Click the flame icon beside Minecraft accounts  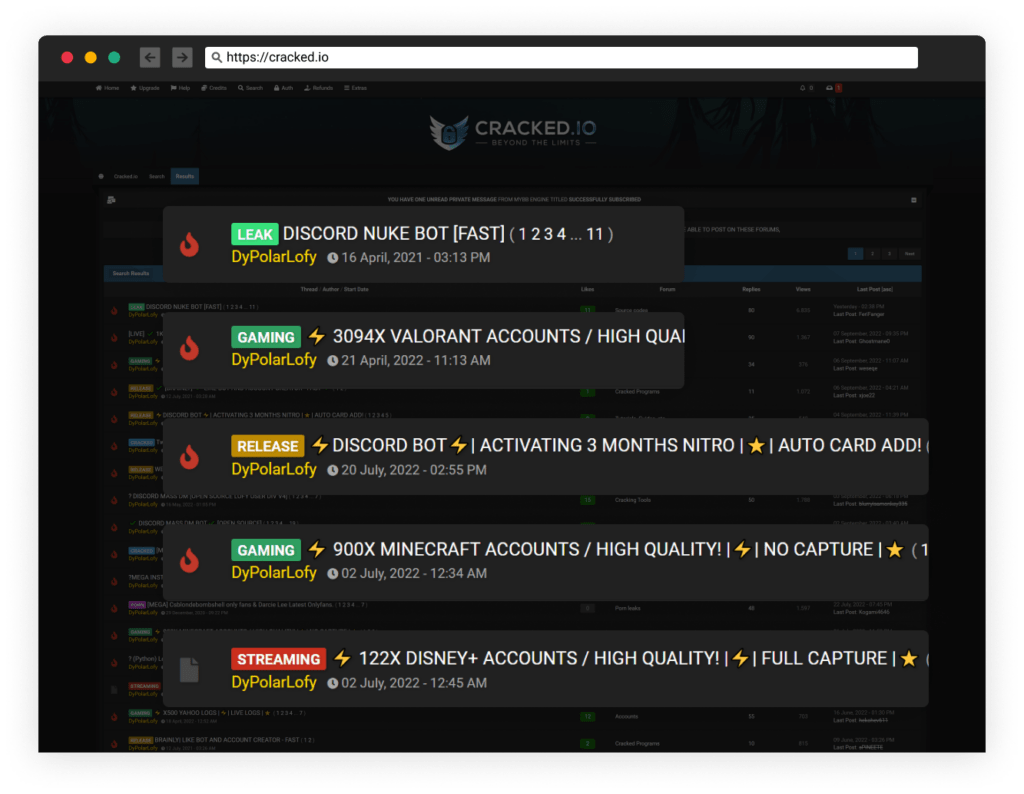coord(189,560)
